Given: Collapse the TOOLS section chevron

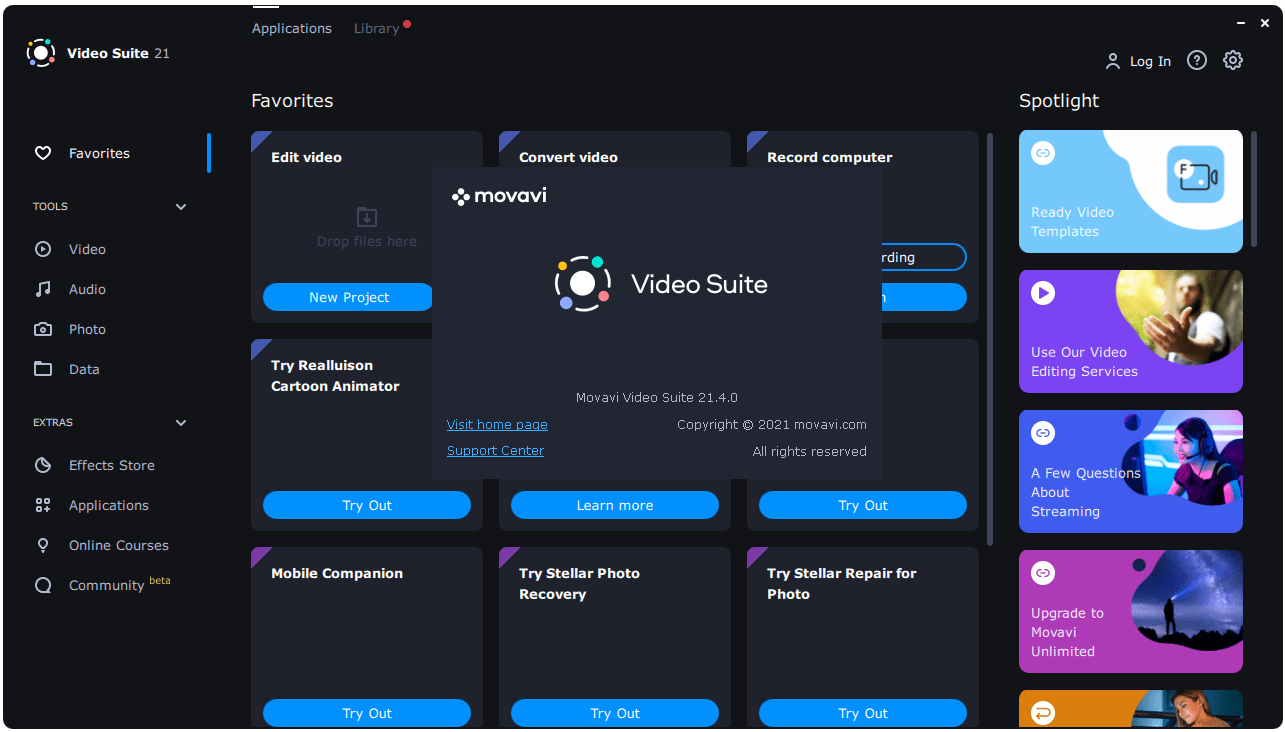Looking at the screenshot, I should 181,207.
